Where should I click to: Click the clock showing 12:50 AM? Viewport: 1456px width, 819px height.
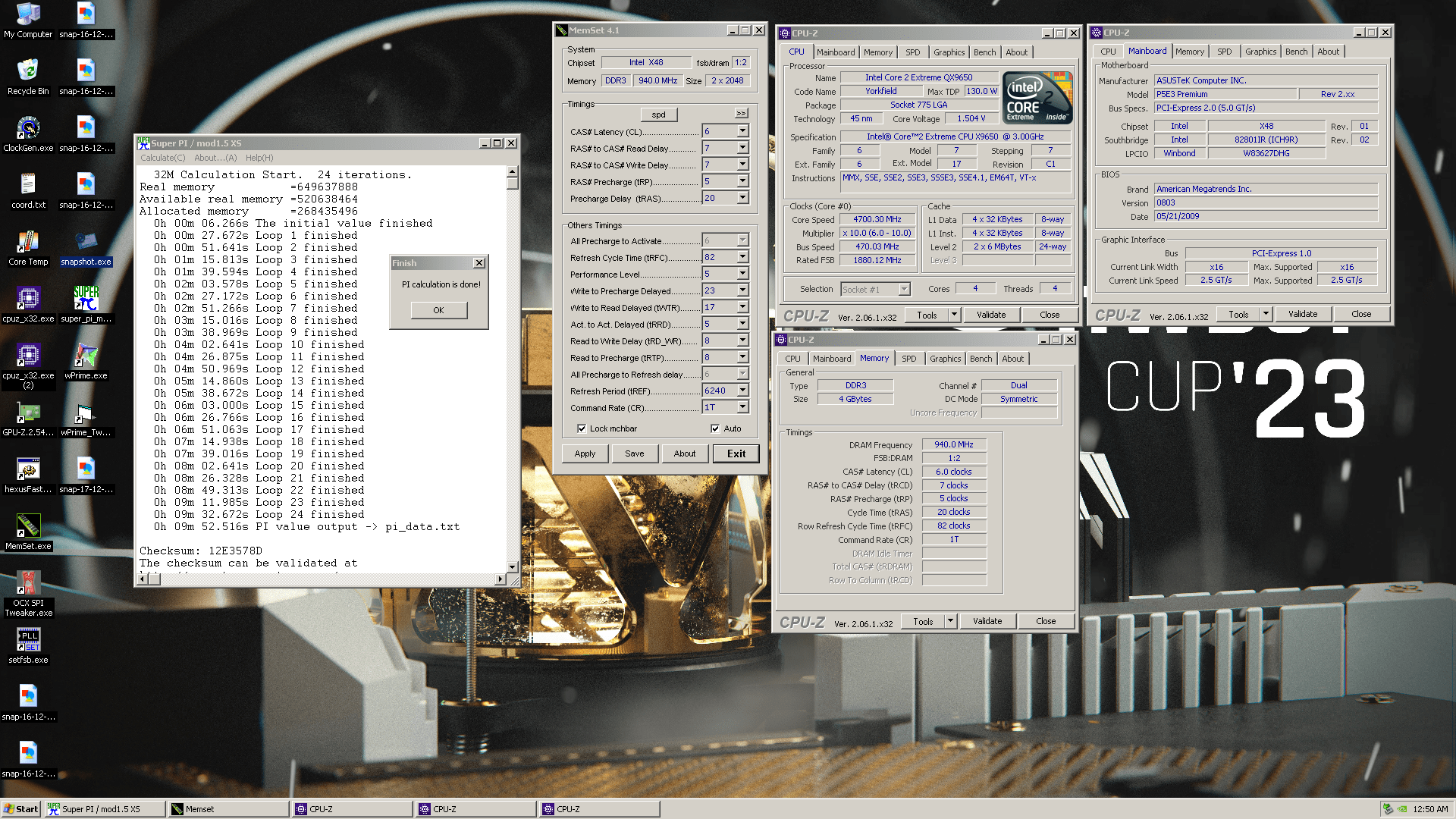point(1430,809)
